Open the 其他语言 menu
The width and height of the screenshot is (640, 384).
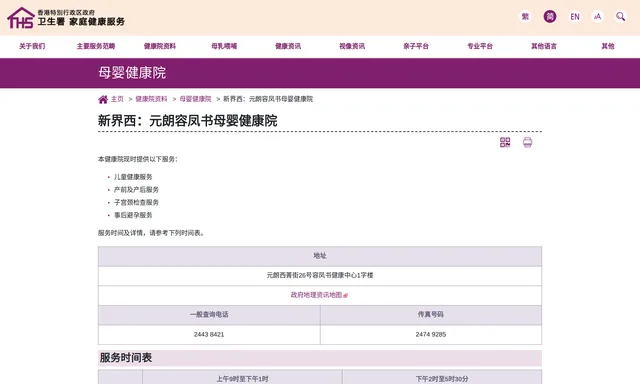click(x=544, y=46)
